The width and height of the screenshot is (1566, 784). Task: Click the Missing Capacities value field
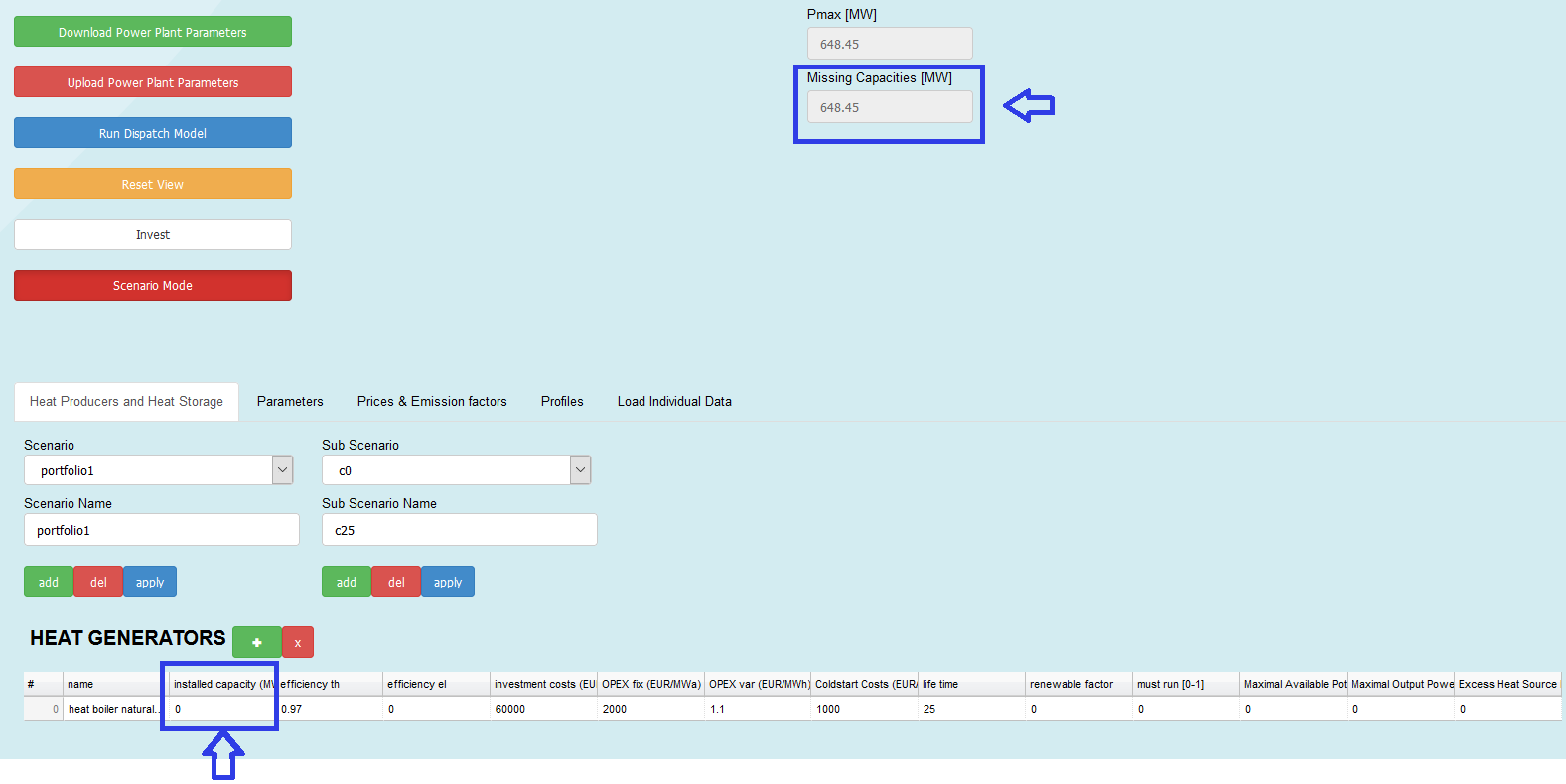(890, 107)
